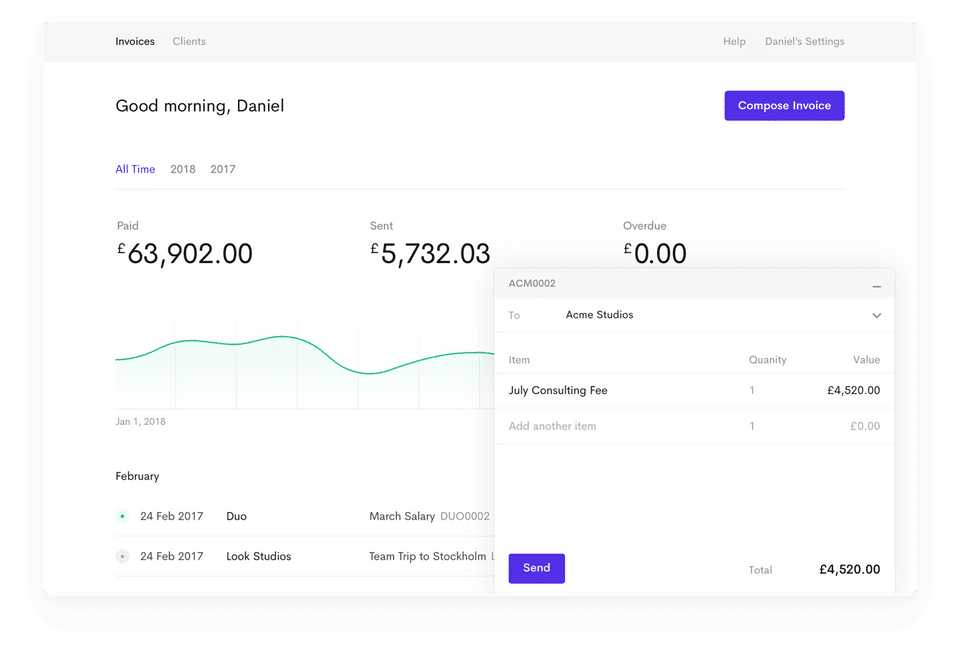Viewport: 960px width, 660px height.
Task: Click quantity of the Add another item row
Action: pyautogui.click(x=752, y=426)
